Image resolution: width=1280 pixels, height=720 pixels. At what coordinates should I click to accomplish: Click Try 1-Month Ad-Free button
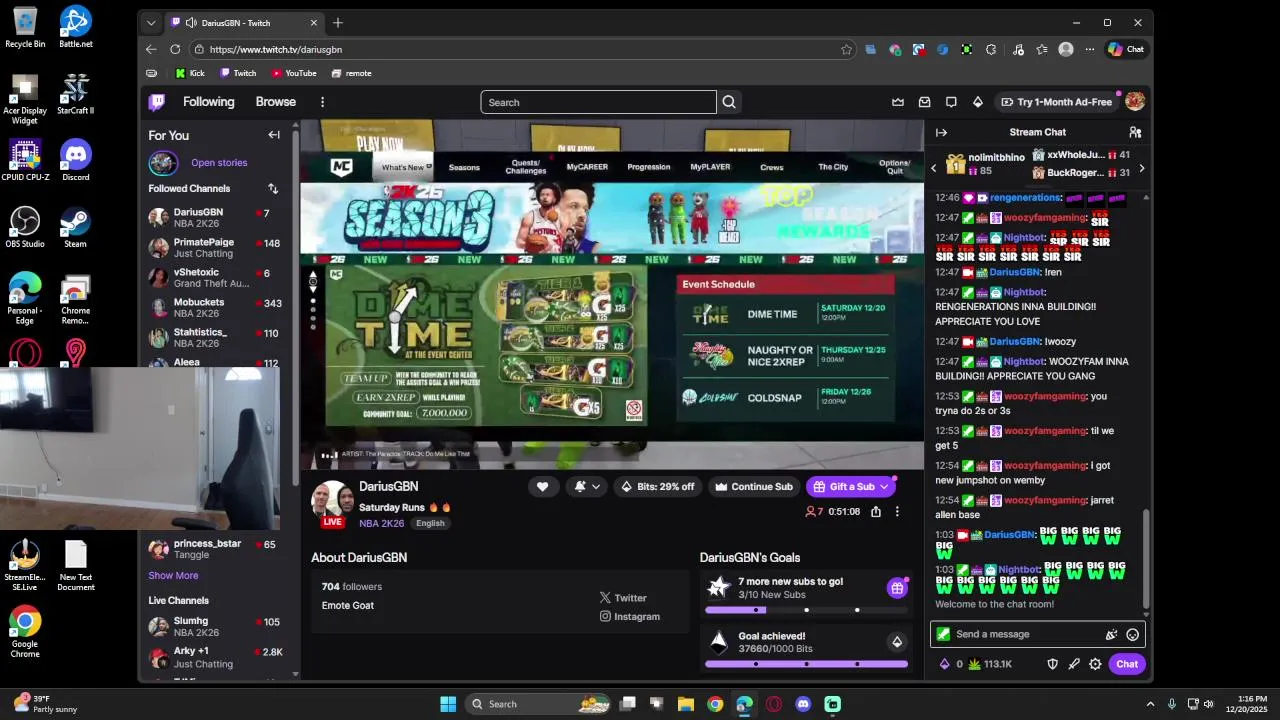point(1056,102)
